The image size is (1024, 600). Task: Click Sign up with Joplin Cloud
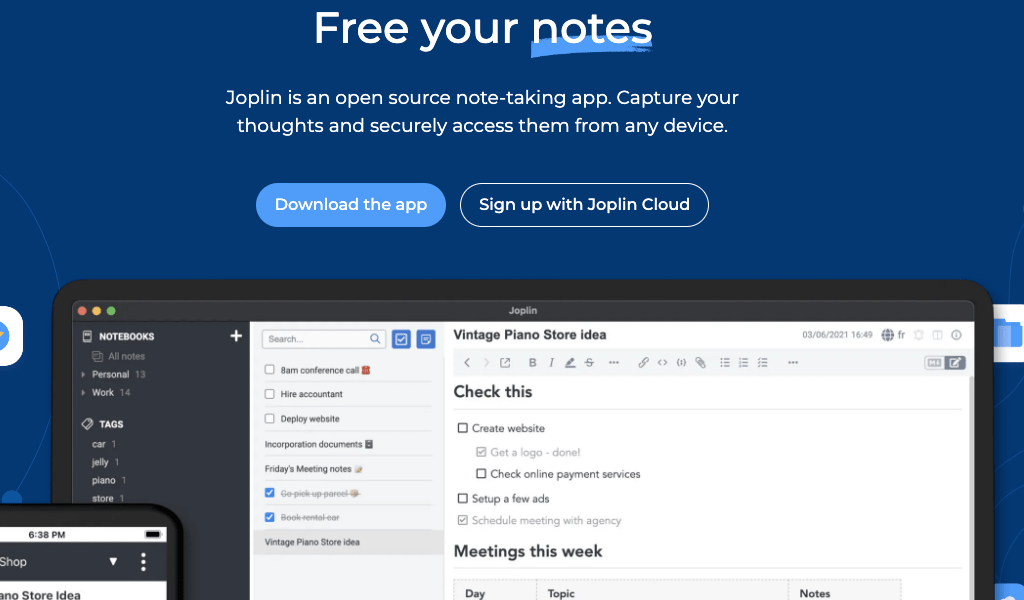pos(584,205)
